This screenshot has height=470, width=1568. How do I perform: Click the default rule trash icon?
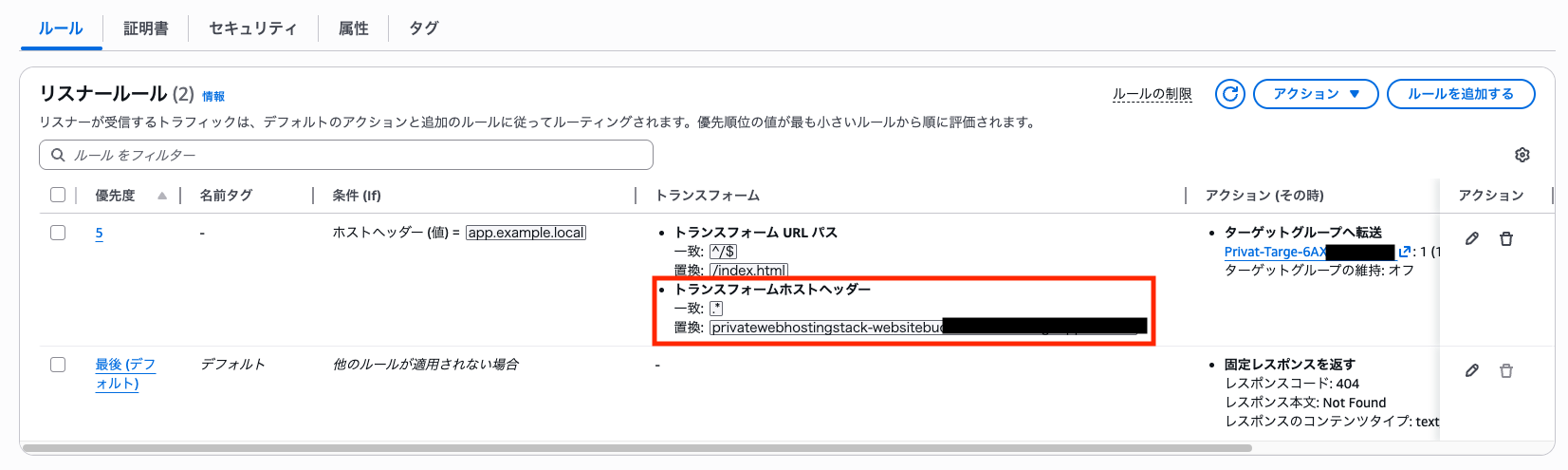pos(1505,370)
